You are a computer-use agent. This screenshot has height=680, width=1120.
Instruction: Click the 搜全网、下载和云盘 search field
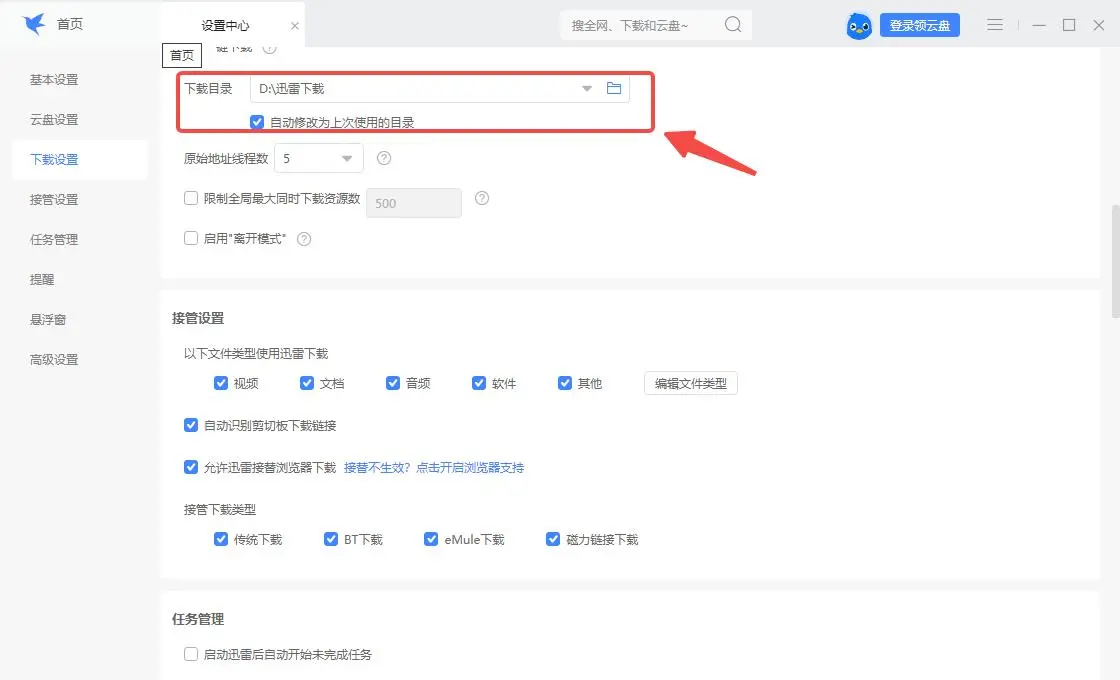[640, 25]
